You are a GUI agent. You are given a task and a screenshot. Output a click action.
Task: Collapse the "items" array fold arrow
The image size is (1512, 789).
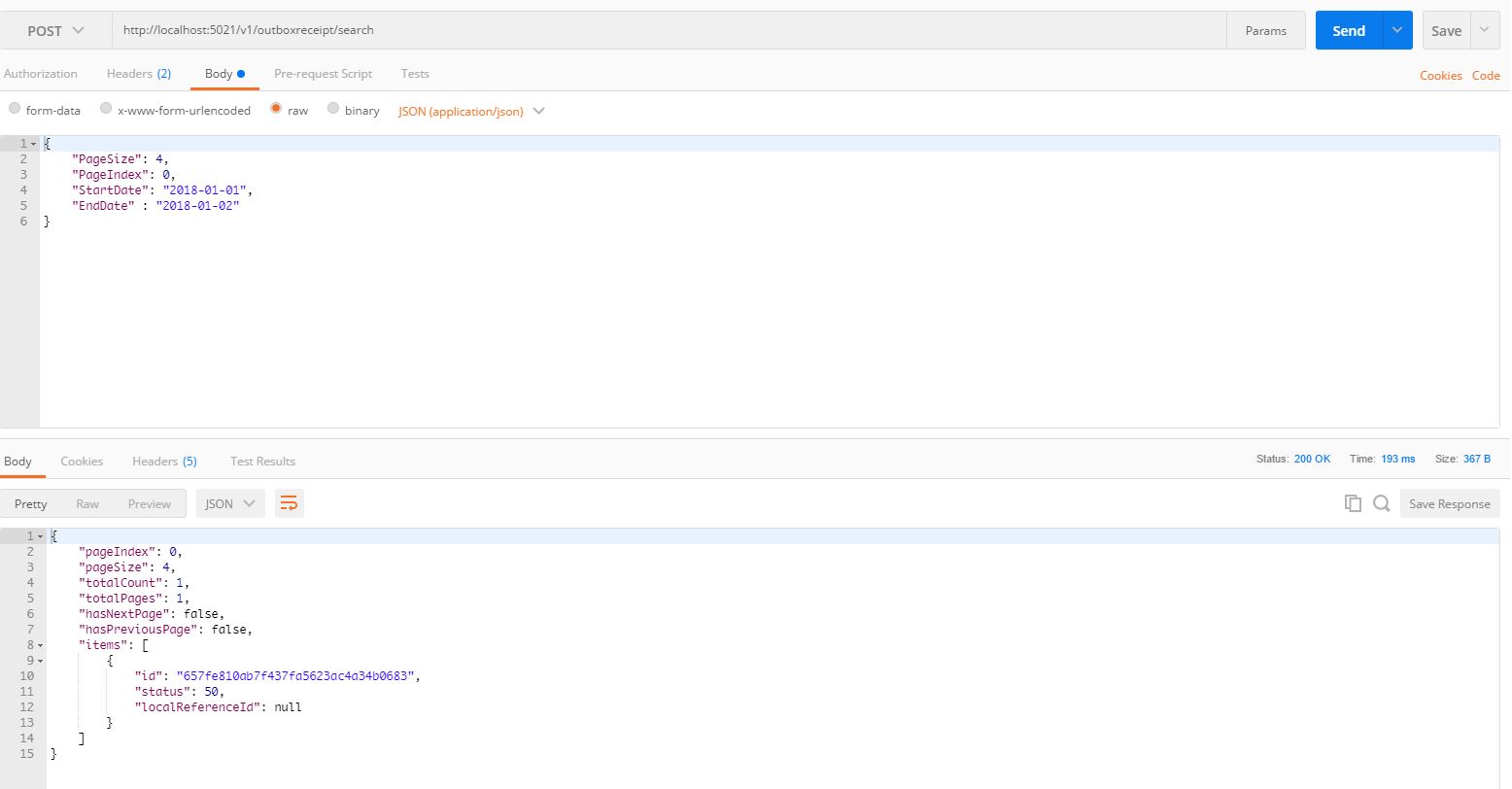point(41,645)
